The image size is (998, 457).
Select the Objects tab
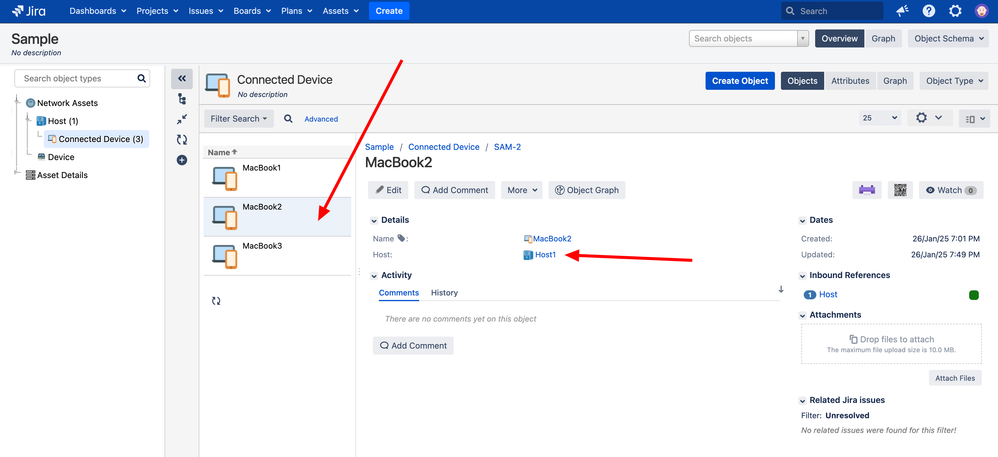pos(802,81)
